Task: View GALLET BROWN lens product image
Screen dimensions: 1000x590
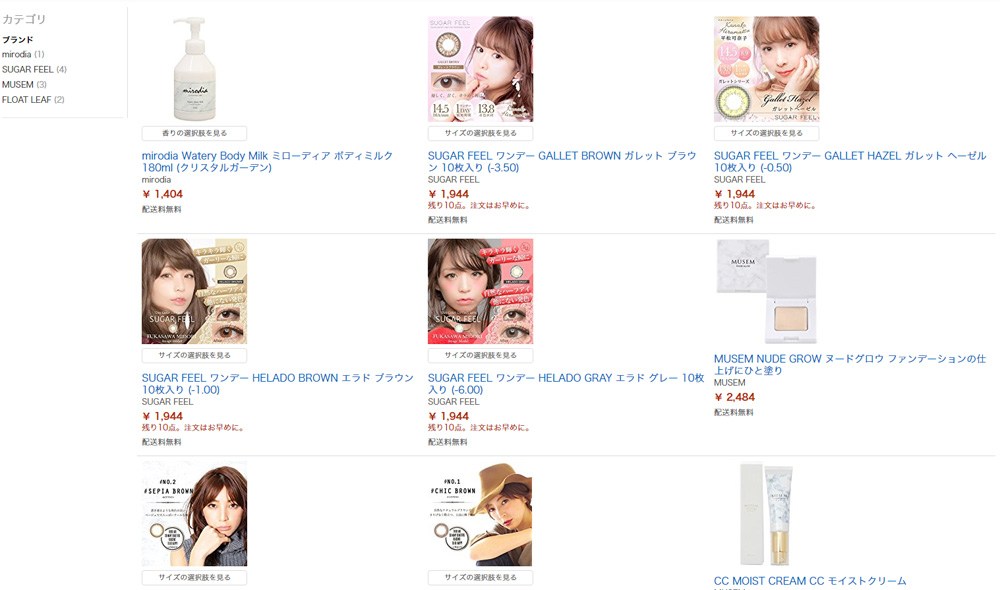Action: coord(480,69)
